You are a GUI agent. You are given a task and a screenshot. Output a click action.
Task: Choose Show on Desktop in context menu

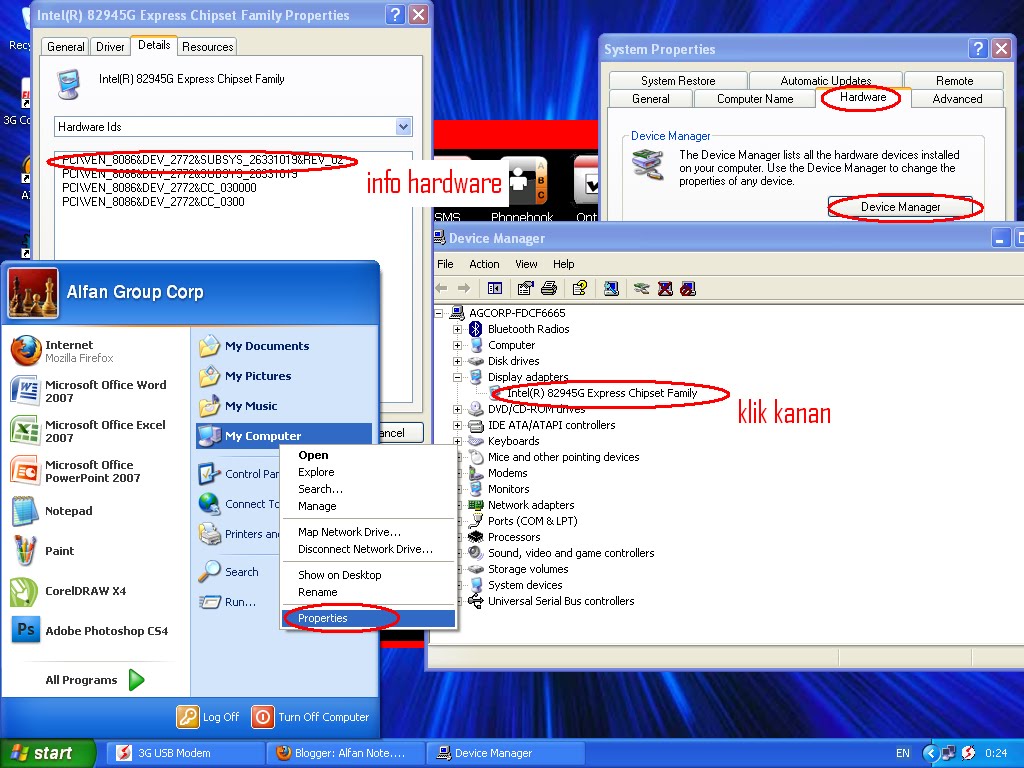(x=368, y=575)
